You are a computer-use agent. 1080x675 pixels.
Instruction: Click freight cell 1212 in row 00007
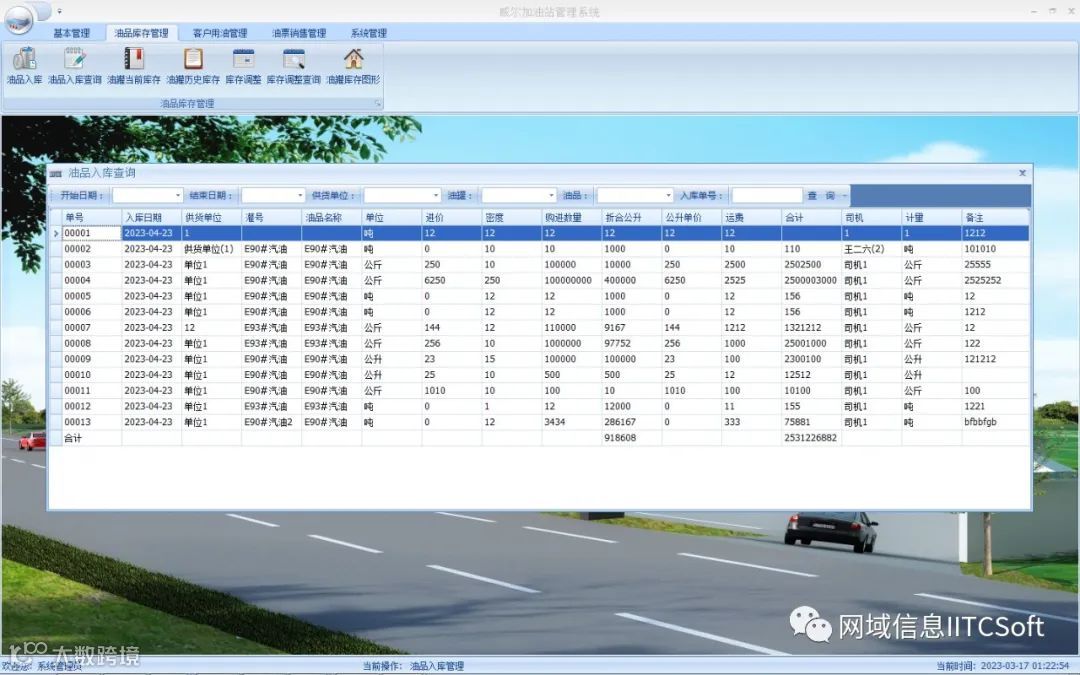tap(751, 327)
